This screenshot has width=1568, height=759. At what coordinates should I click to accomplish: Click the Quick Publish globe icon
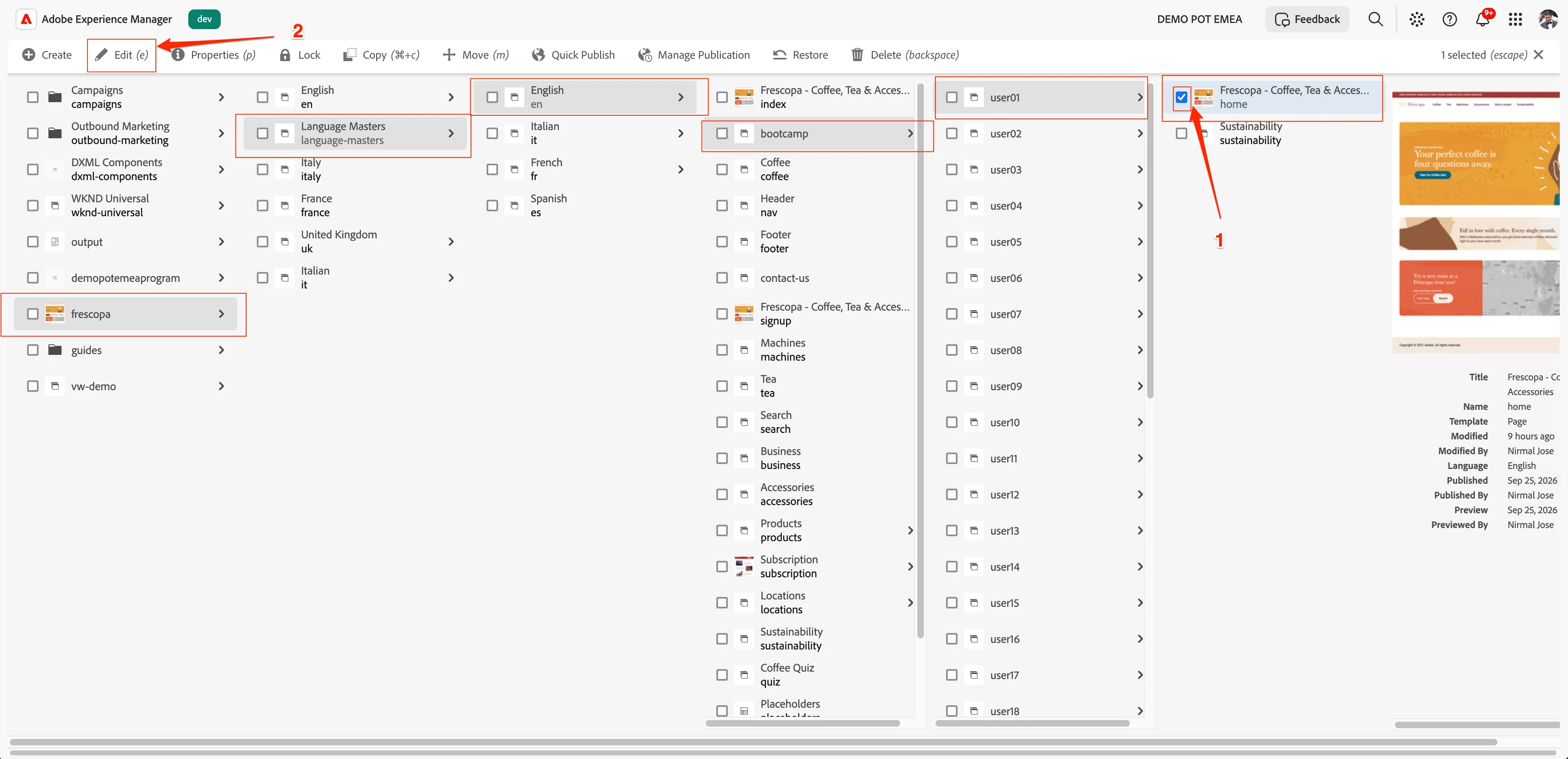[538, 55]
